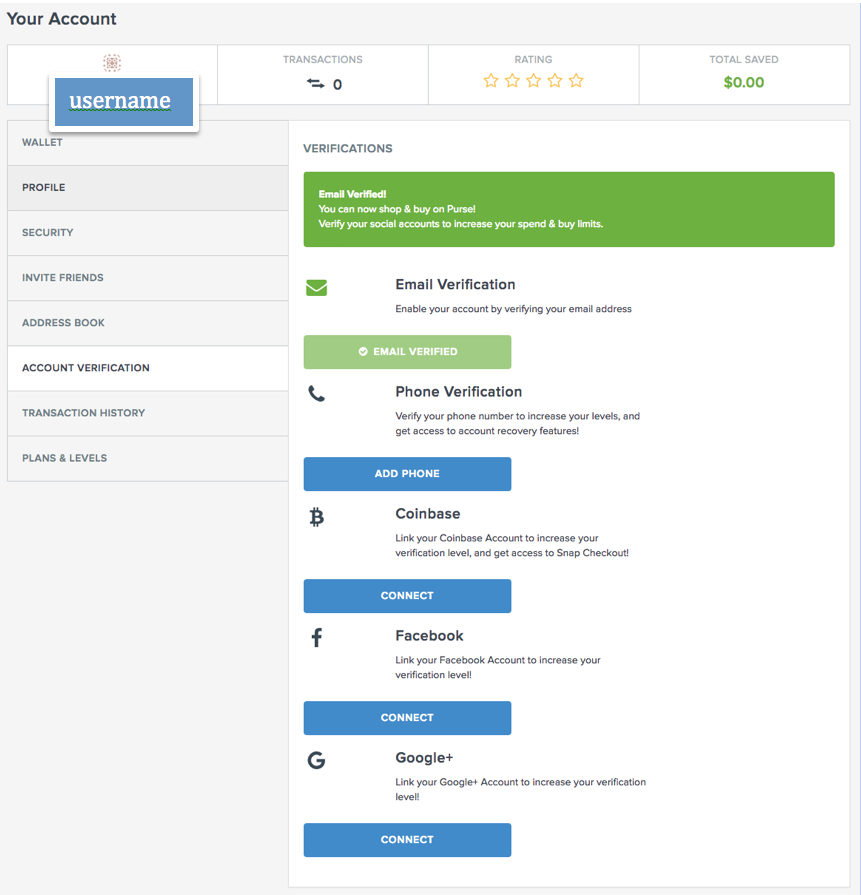The width and height of the screenshot is (861, 895).
Task: View Transaction History page
Action: tap(147, 413)
